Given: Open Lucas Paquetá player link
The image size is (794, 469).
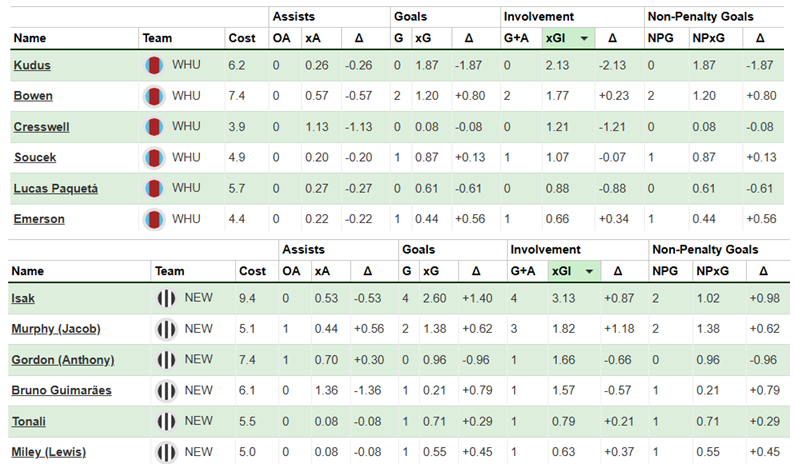Looking at the screenshot, I should click(x=52, y=188).
